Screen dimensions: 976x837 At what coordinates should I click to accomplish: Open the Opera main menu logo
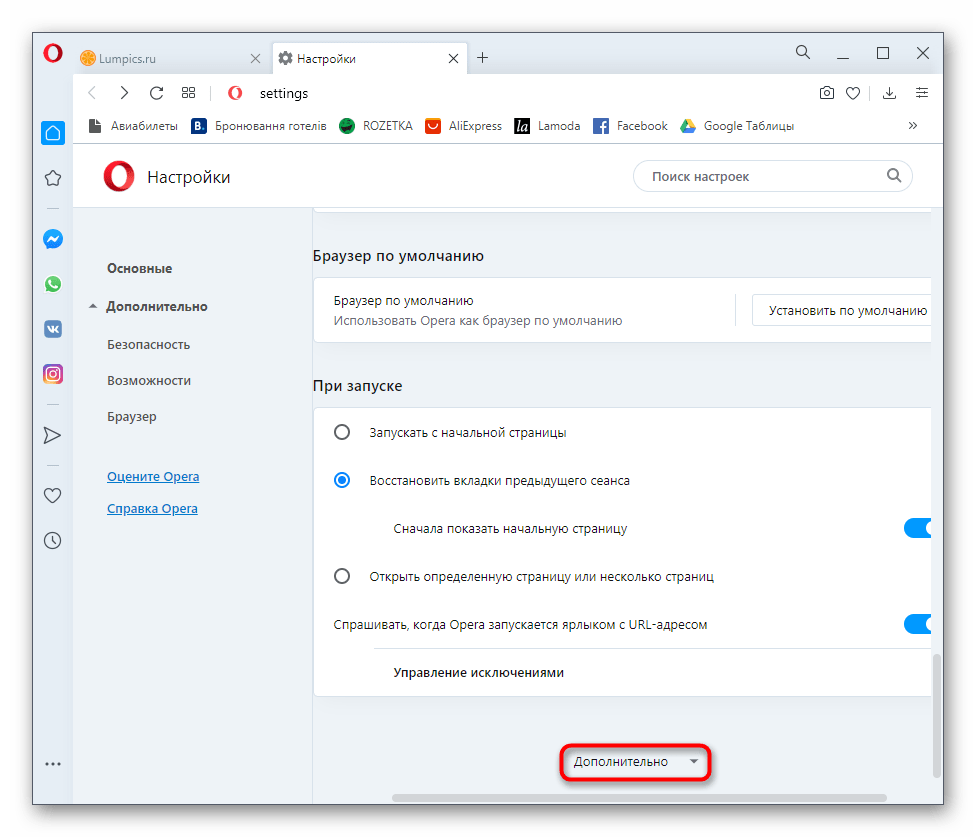pyautogui.click(x=53, y=54)
